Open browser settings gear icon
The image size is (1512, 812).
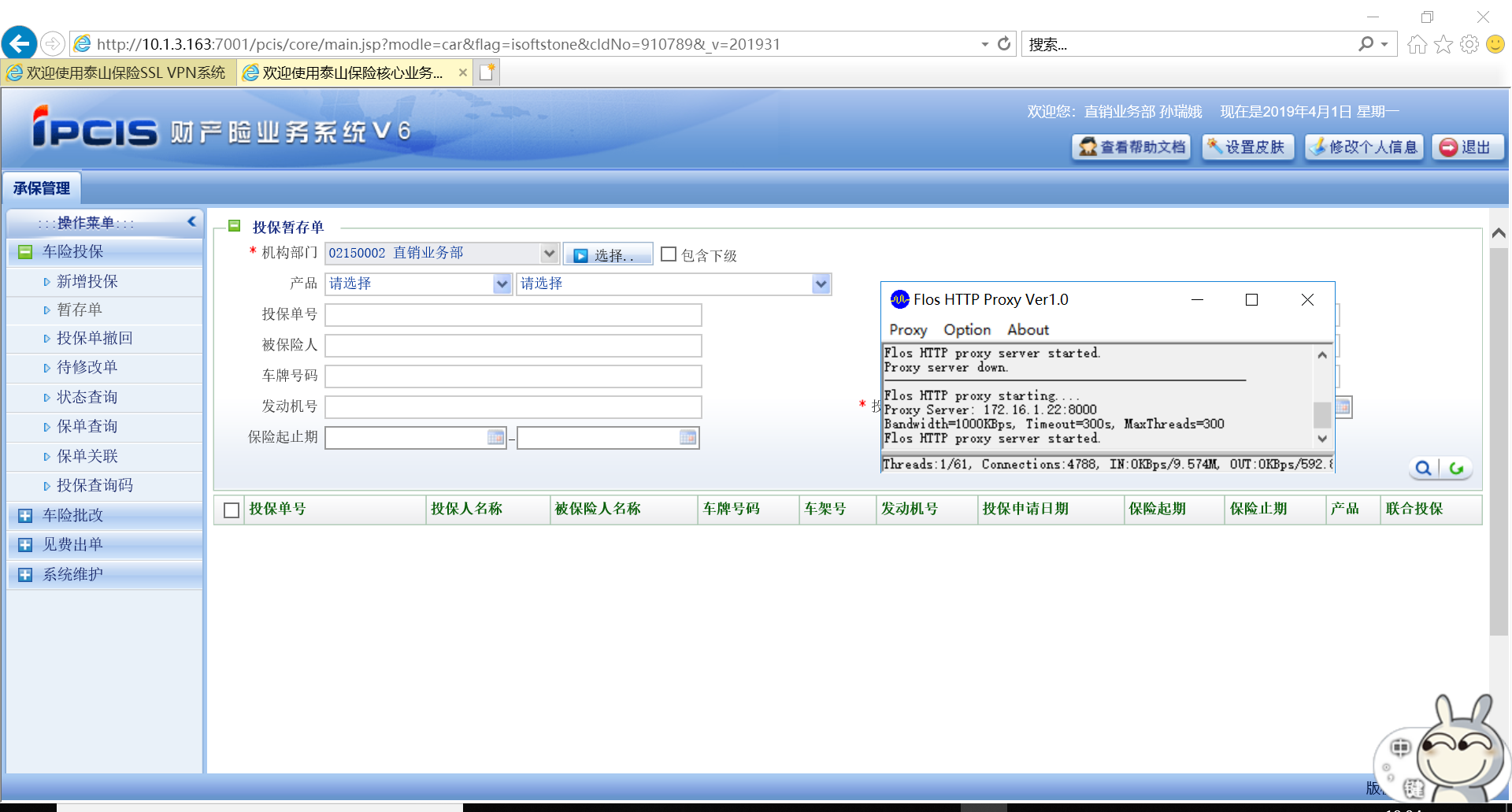(x=1469, y=44)
